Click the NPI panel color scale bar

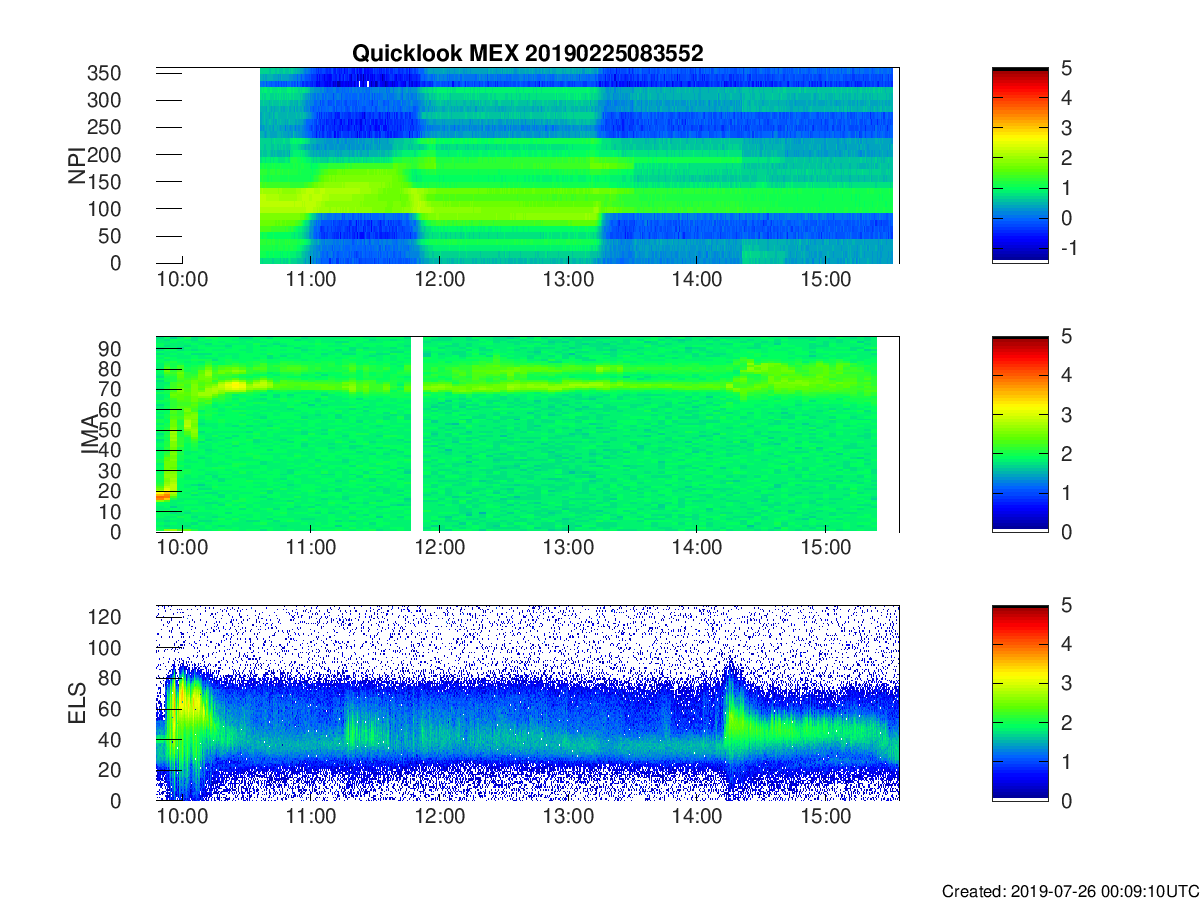pyautogui.click(x=1020, y=165)
